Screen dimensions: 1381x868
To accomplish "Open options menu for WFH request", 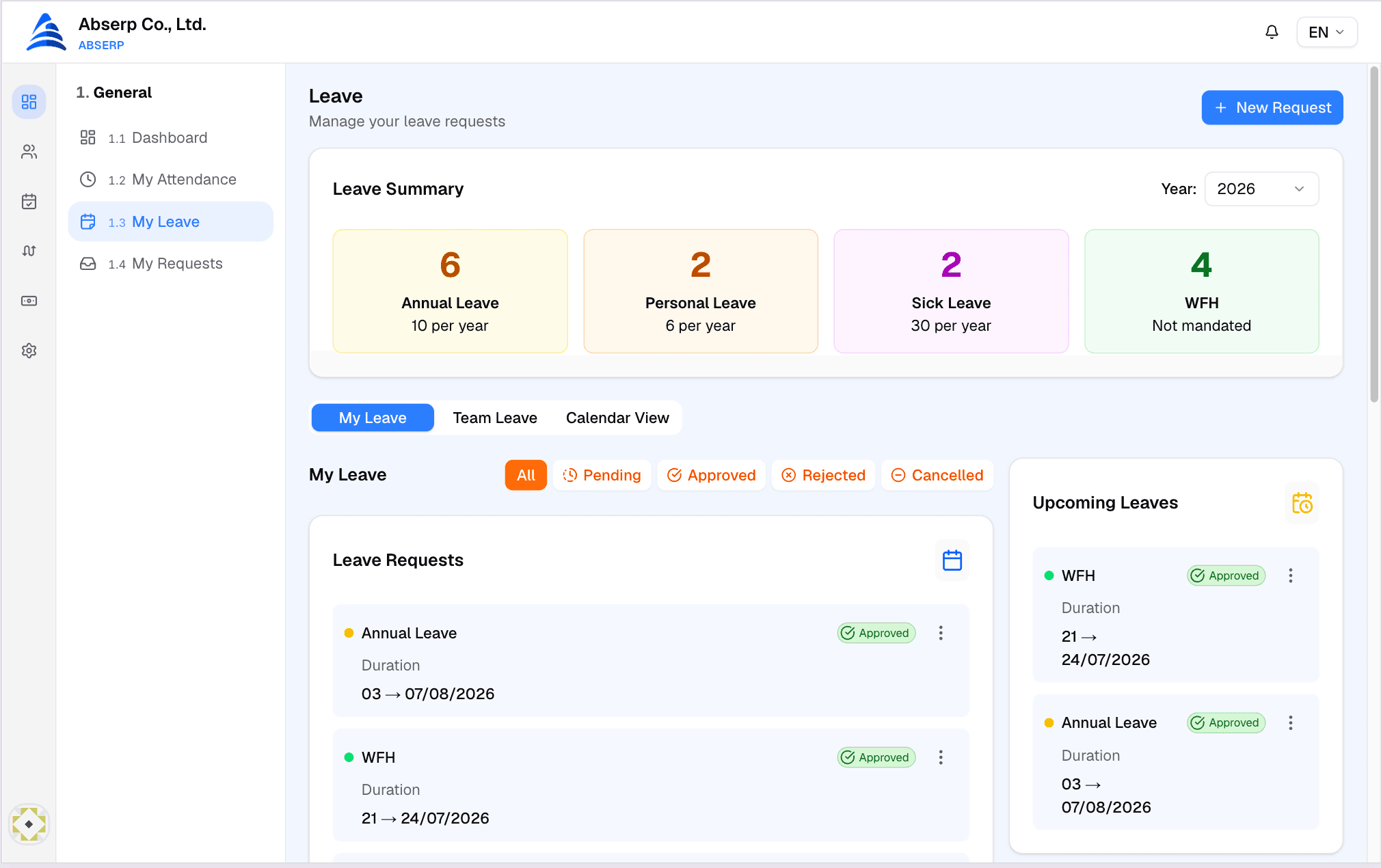I will coord(941,757).
